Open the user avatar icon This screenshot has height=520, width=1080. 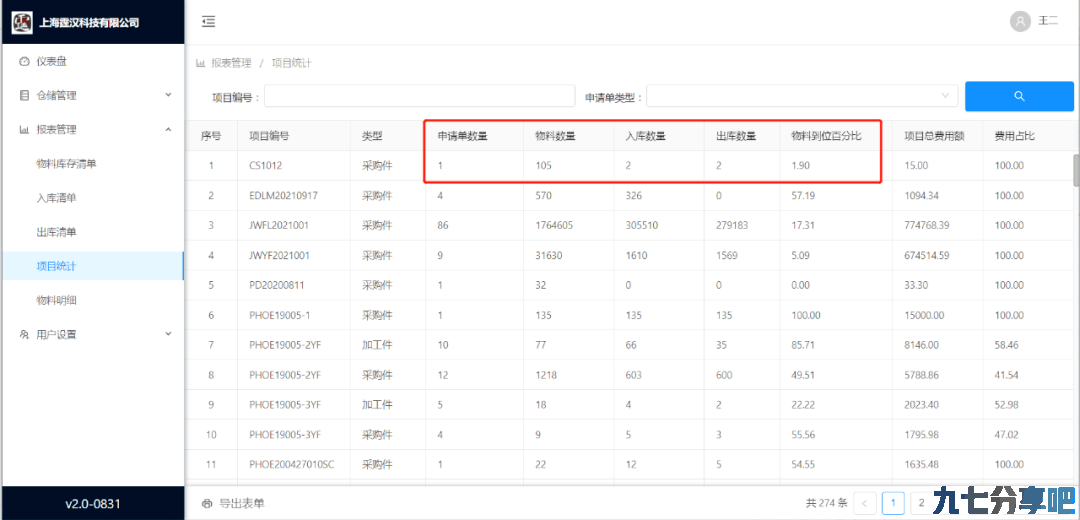(x=1019, y=22)
